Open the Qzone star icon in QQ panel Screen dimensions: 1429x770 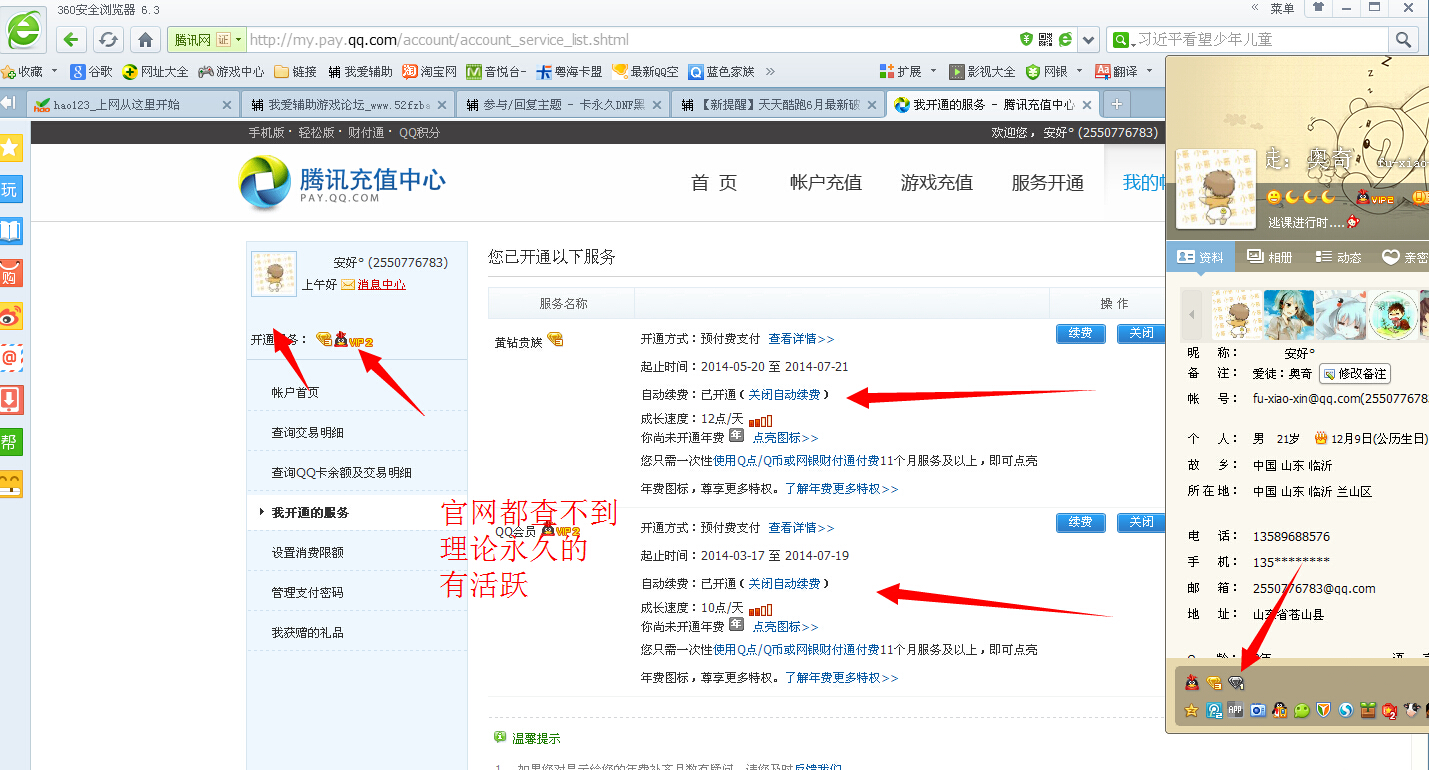point(1192,710)
